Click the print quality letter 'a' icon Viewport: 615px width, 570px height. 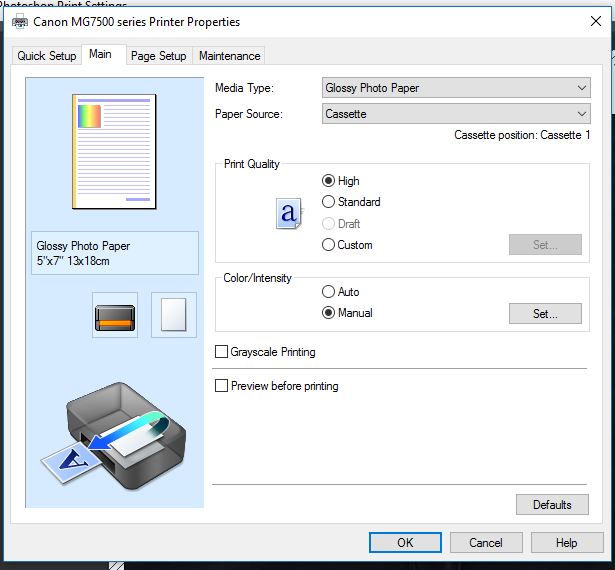289,213
